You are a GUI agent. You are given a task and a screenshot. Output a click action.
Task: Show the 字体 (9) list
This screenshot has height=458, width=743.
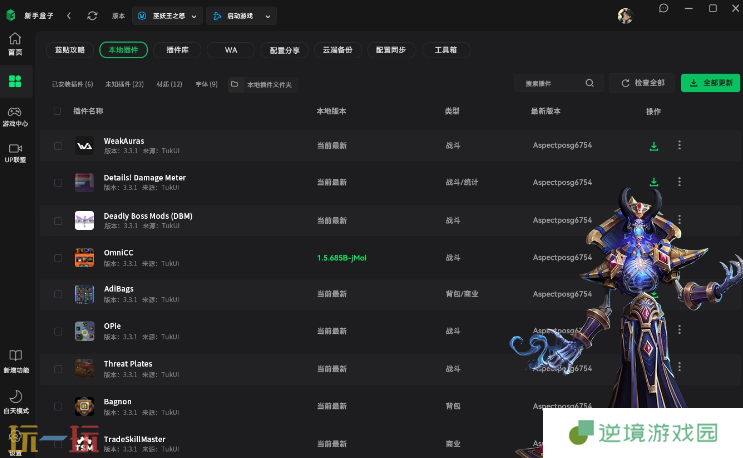[x=206, y=84]
